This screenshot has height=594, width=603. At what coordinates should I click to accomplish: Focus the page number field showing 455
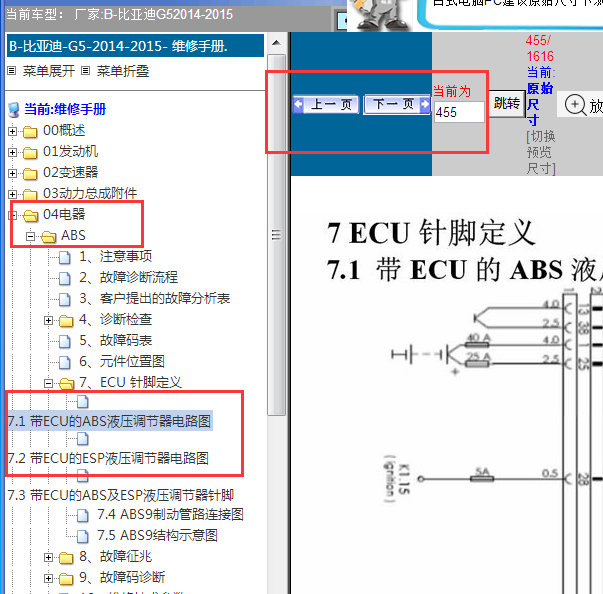[459, 112]
